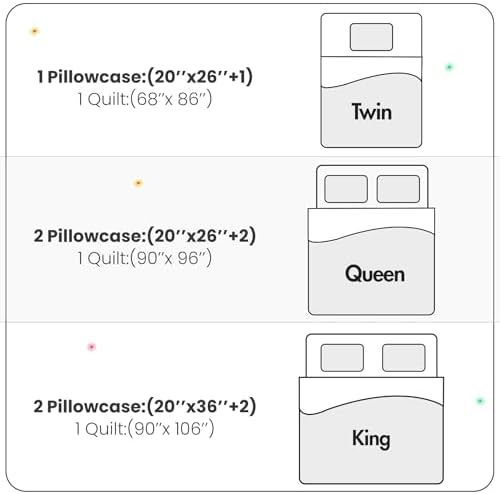This screenshot has height=494, width=500.
Task: Click the green dot beside Twin bed
Action: (449, 67)
